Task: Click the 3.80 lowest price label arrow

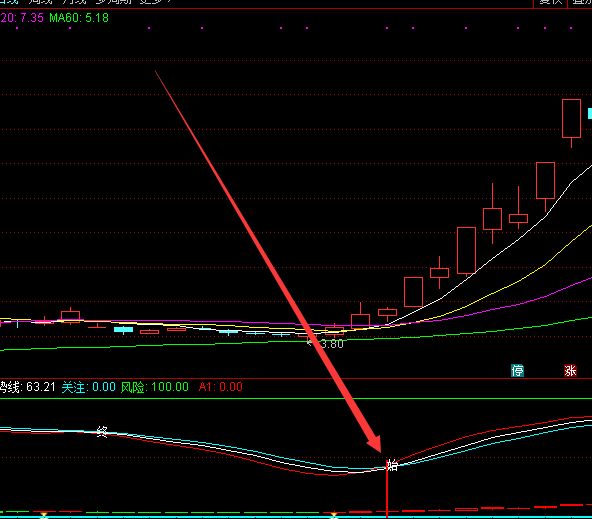Action: click(325, 343)
